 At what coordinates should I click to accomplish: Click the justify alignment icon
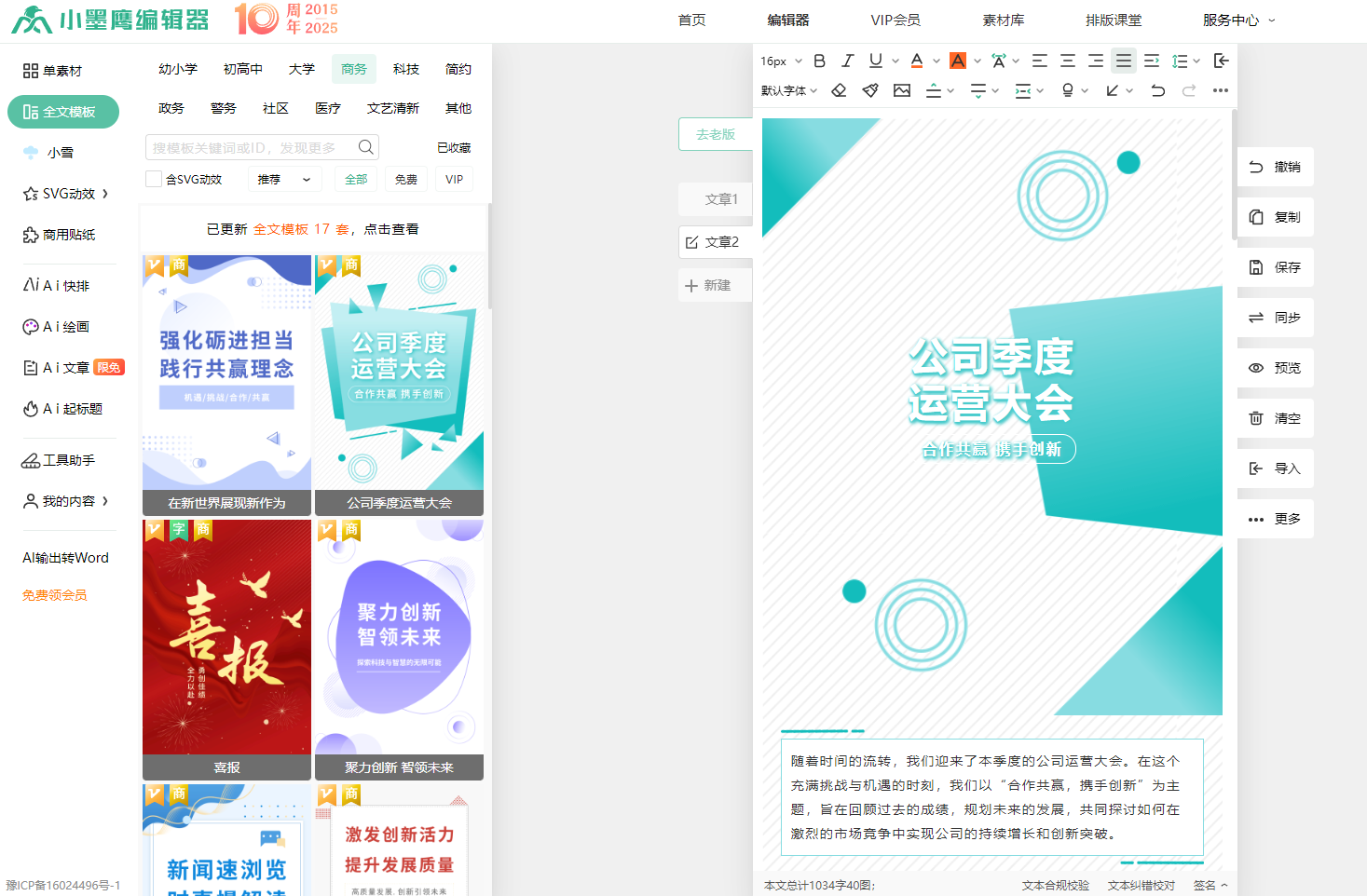tap(1124, 61)
